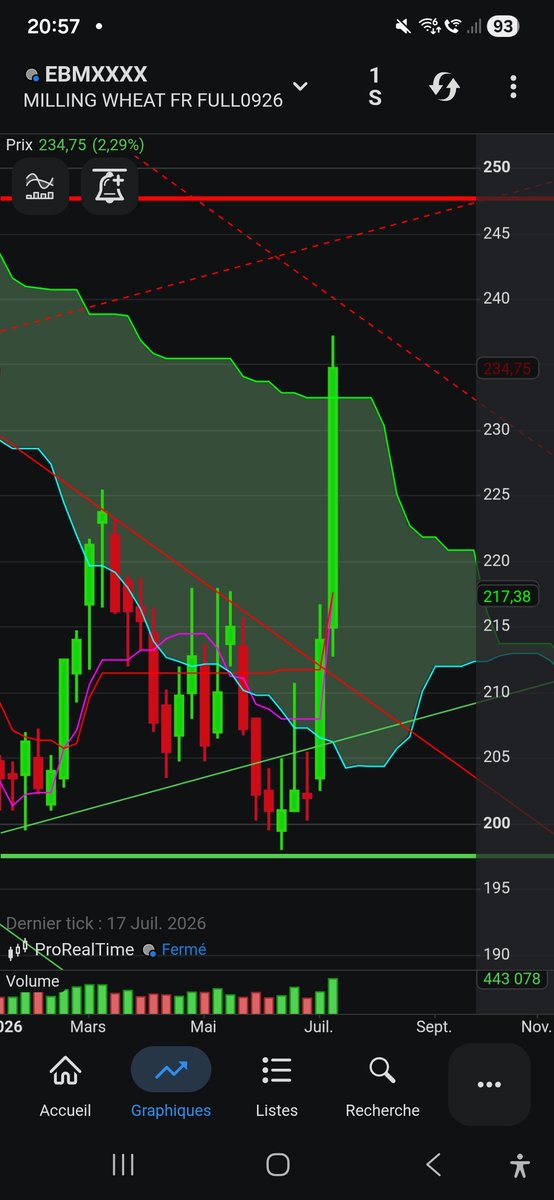Tap MILLING WHEAT FR FULL0926 label
Image resolution: width=554 pixels, height=1200 pixels.
tap(153, 100)
